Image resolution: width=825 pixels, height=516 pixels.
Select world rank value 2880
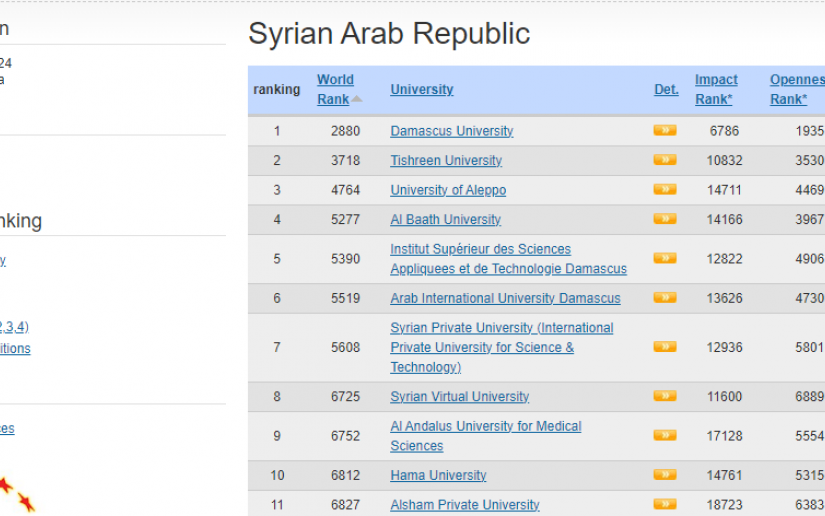tap(345, 131)
